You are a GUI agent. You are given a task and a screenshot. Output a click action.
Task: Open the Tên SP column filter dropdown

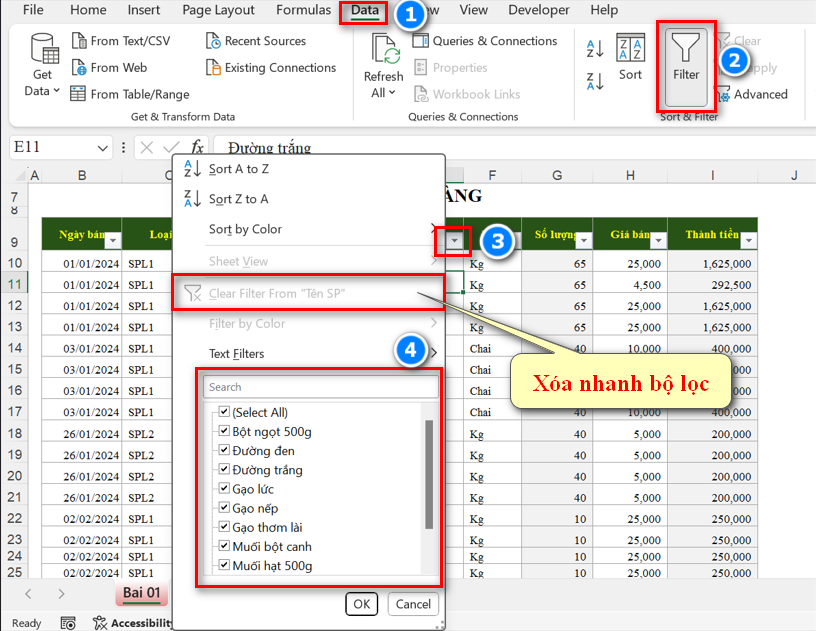pyautogui.click(x=456, y=241)
